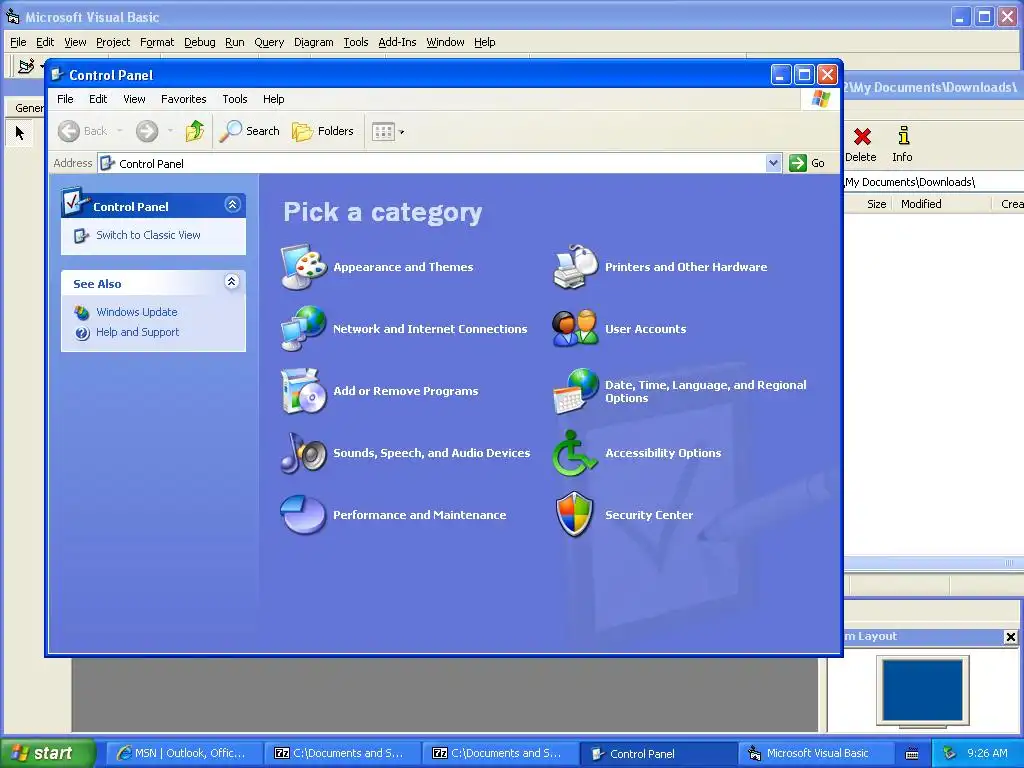The image size is (1024, 768).
Task: Click the Control Panel title bar icon
Action: [x=57, y=74]
